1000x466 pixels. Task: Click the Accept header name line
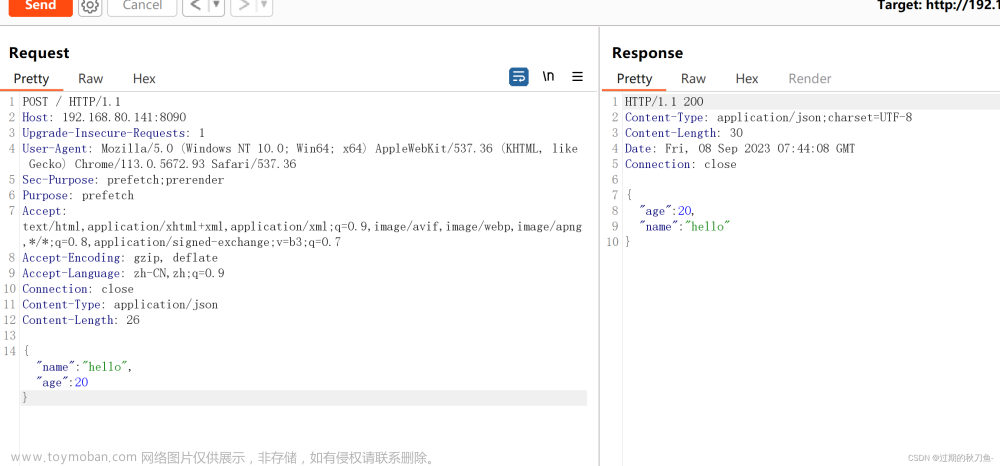(x=44, y=211)
